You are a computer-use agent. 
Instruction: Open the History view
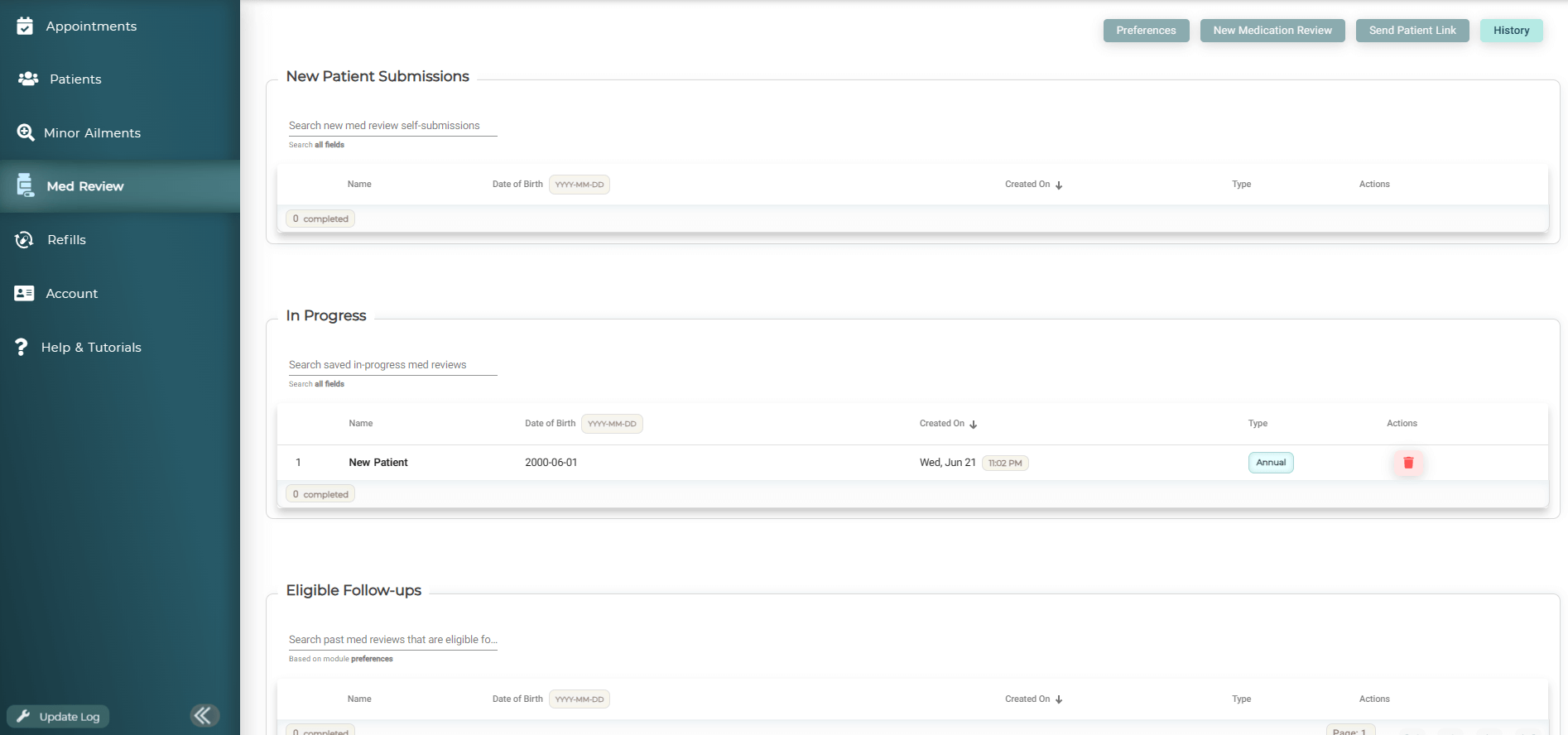point(1511,31)
